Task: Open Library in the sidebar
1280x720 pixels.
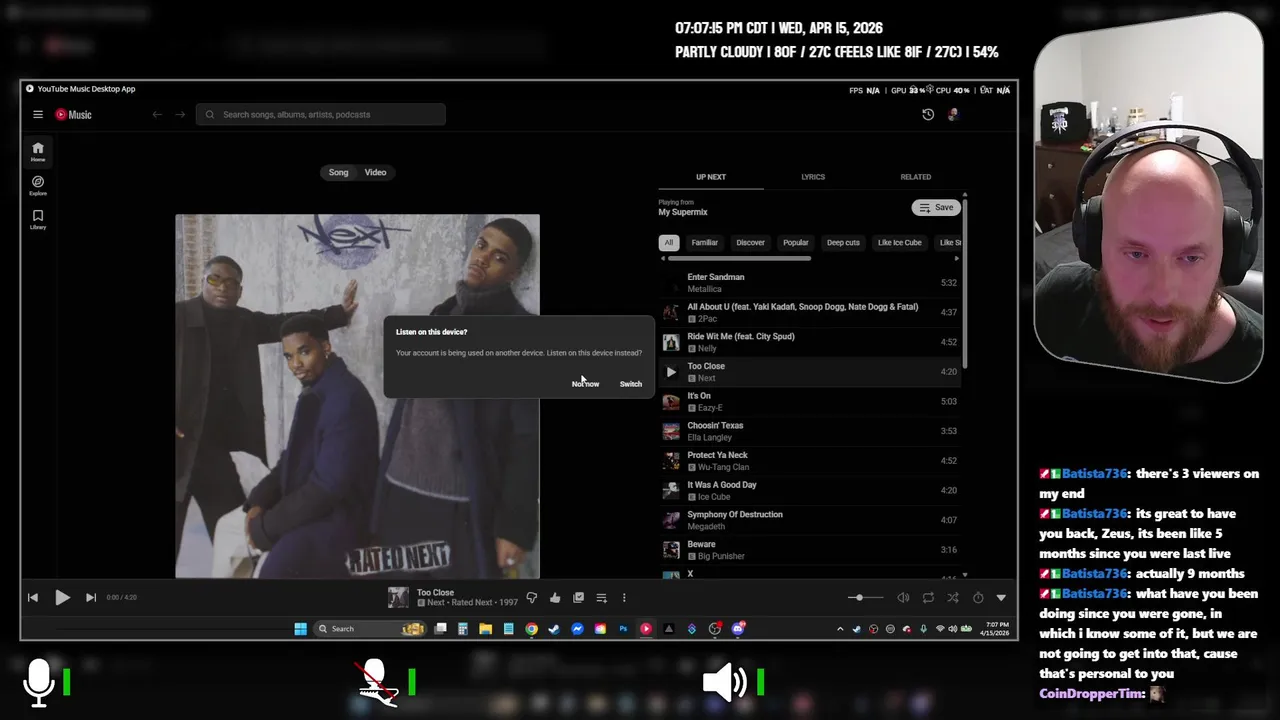Action: pos(38,220)
